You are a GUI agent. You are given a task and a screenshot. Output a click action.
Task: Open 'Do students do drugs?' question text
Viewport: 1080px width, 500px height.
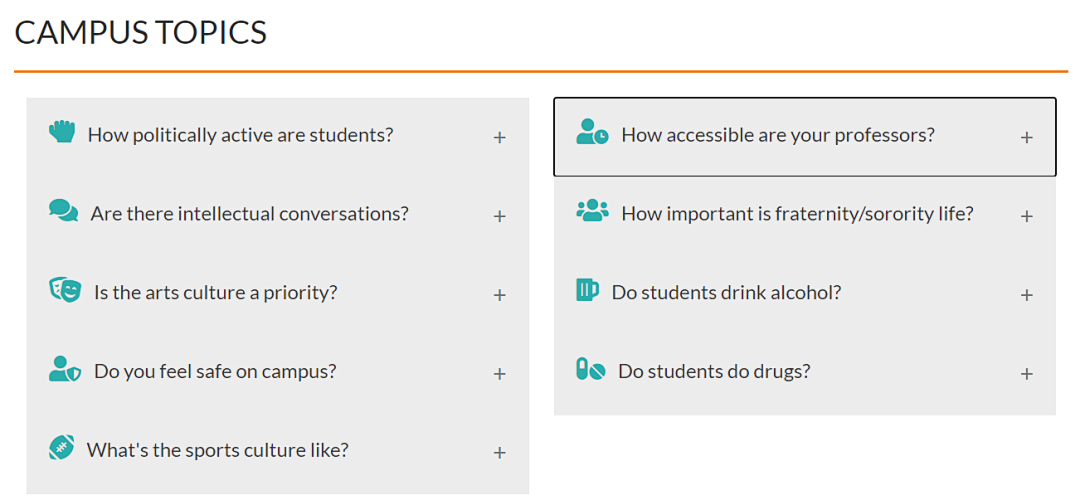coord(714,372)
